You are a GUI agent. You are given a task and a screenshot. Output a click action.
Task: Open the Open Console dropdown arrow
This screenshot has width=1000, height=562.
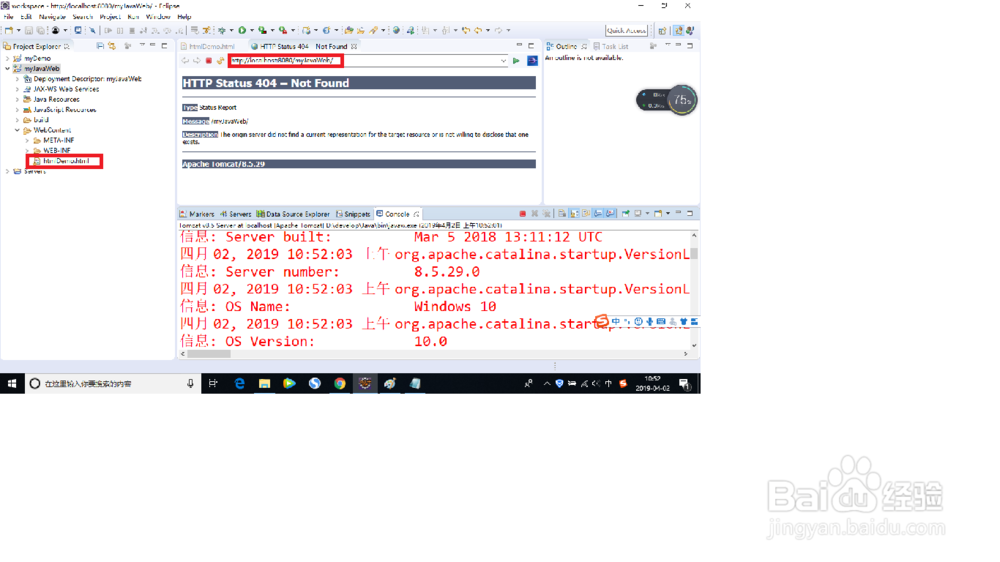pyautogui.click(x=668, y=214)
